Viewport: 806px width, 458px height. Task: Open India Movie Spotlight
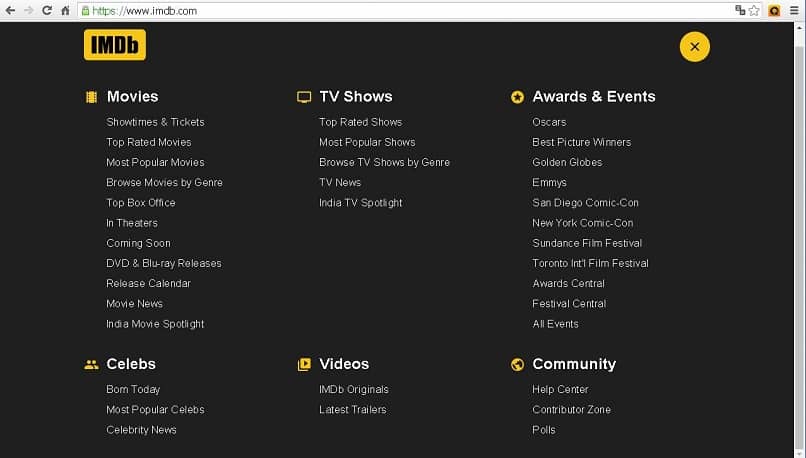coord(155,324)
